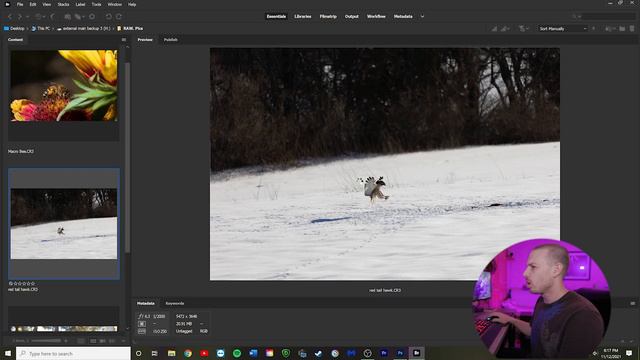Adjust the thumbnail size slider
The height and width of the screenshot is (360, 640).
click(x=46, y=341)
